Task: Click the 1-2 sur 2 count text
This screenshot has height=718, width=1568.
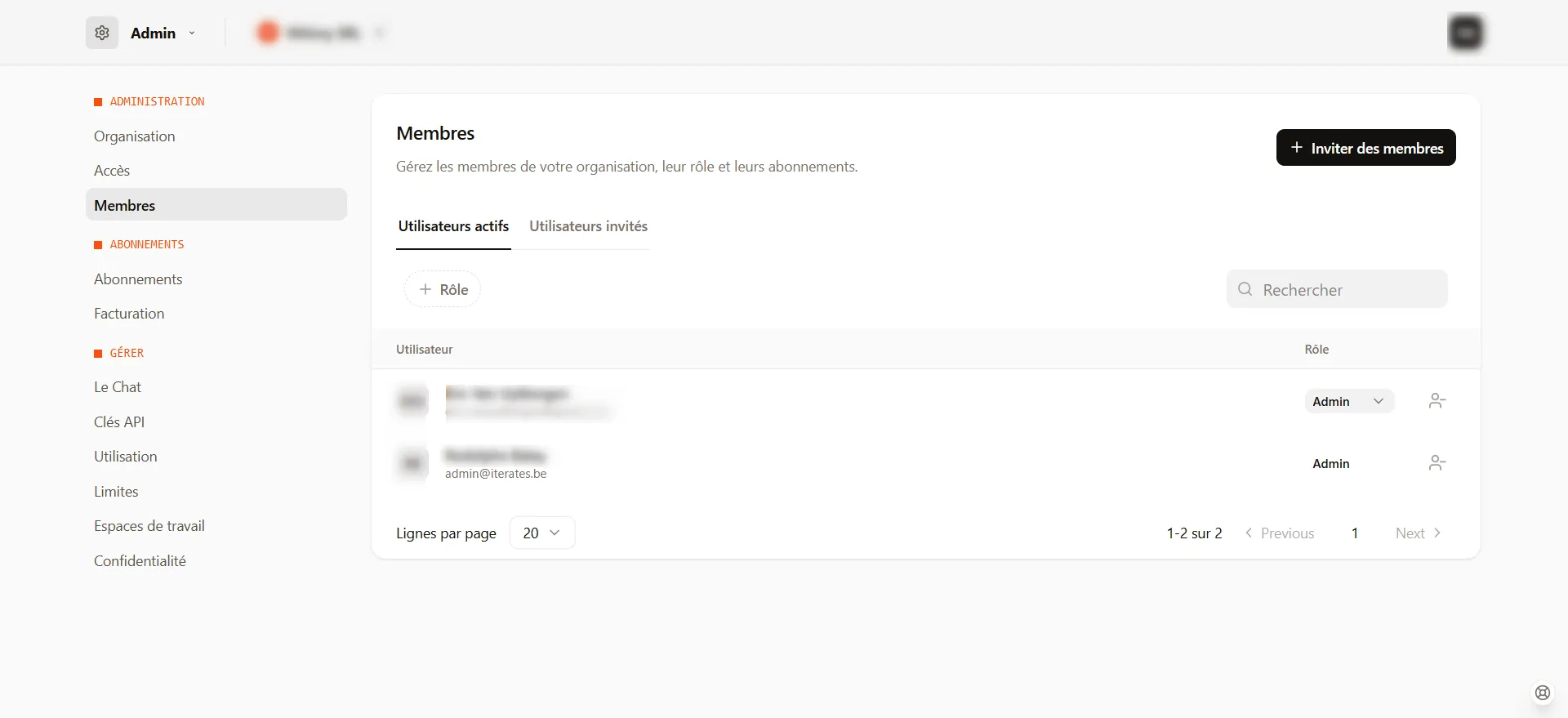Action: click(x=1194, y=533)
